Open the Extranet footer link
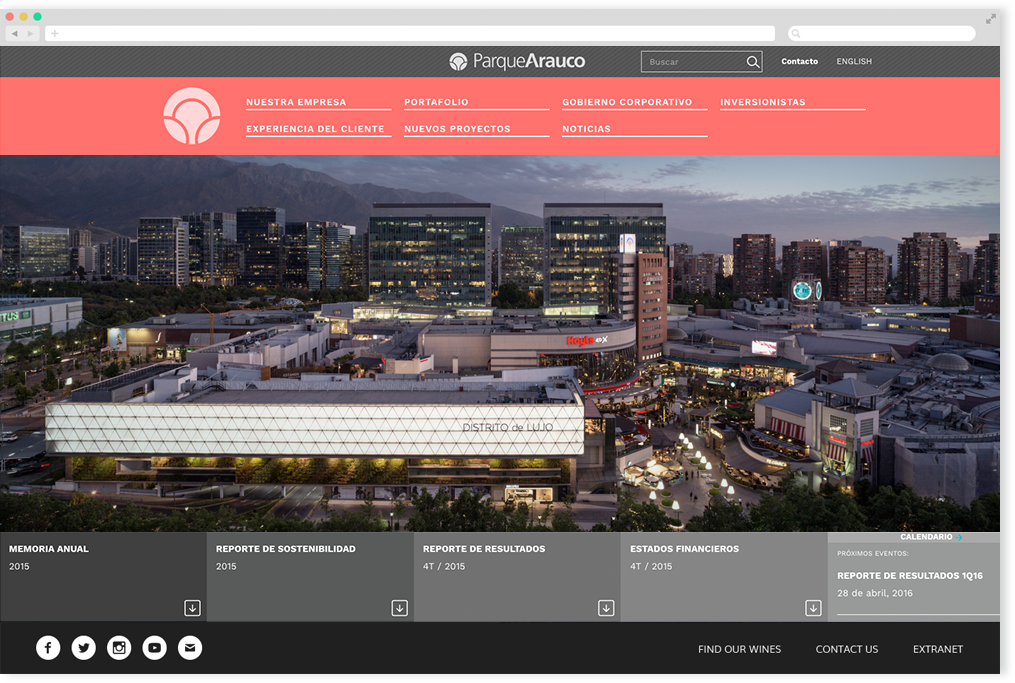The height and width of the screenshot is (683, 1015). click(x=938, y=649)
